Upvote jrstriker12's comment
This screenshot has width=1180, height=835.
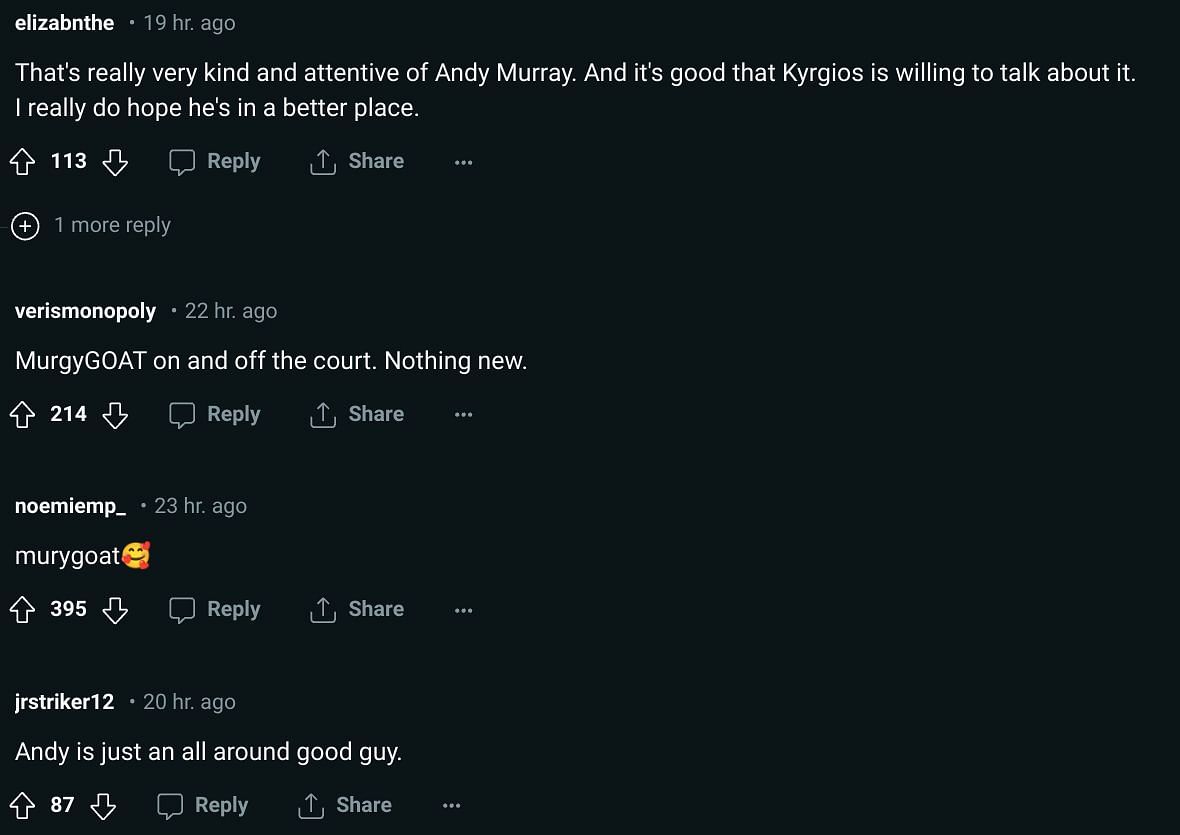pyautogui.click(x=23, y=806)
